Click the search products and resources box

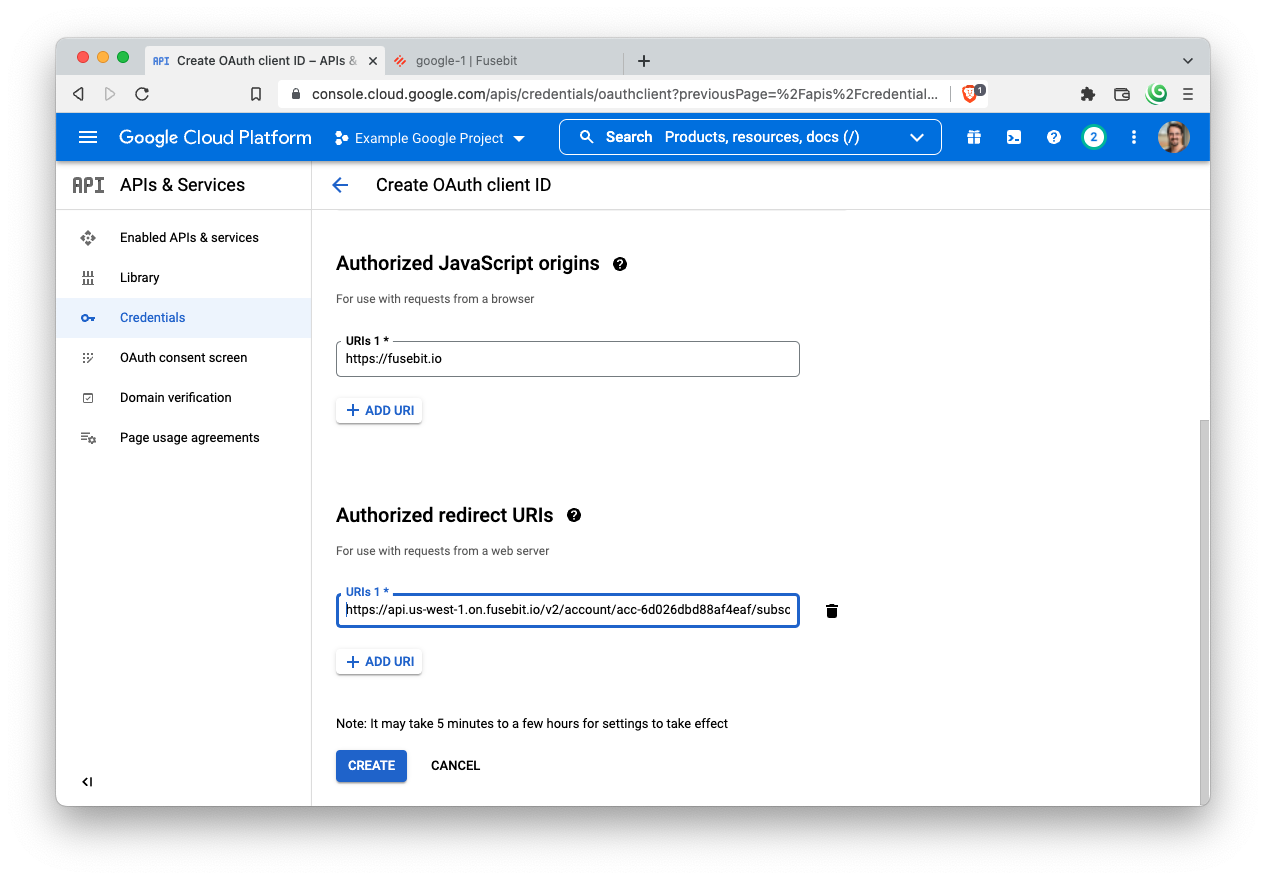tap(750, 138)
